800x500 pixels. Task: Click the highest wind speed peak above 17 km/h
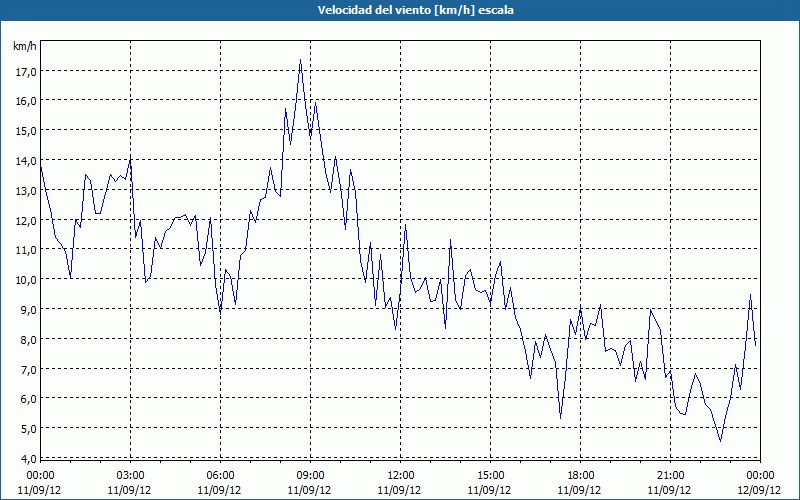click(x=301, y=60)
